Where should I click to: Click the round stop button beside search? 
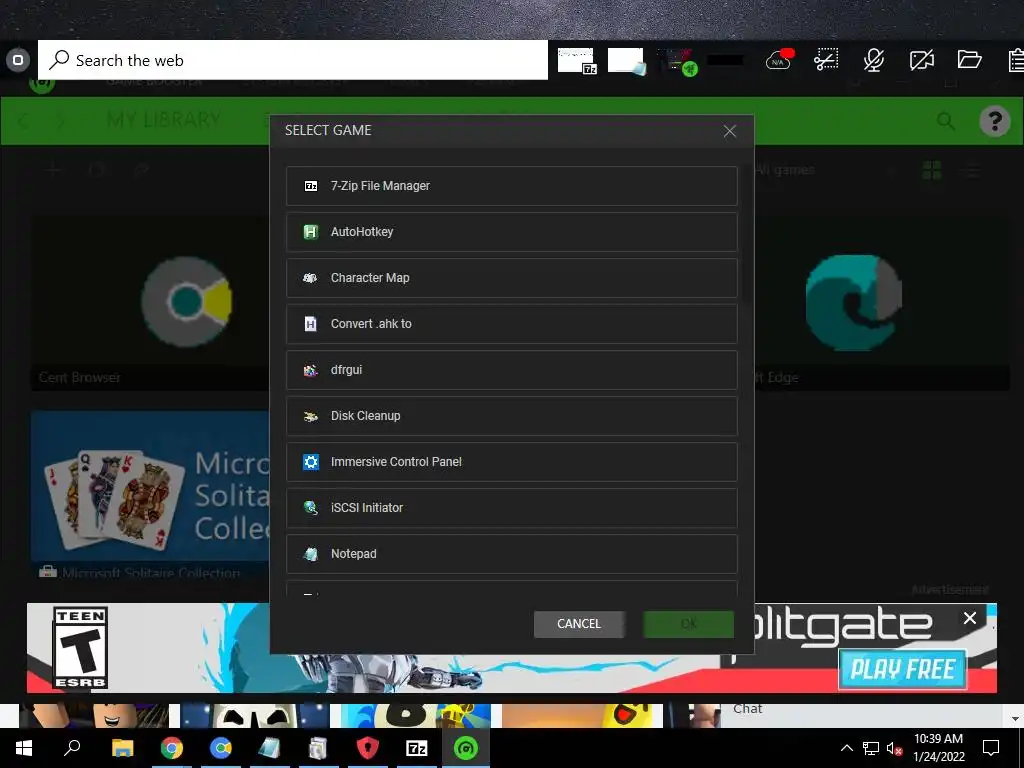pos(18,60)
